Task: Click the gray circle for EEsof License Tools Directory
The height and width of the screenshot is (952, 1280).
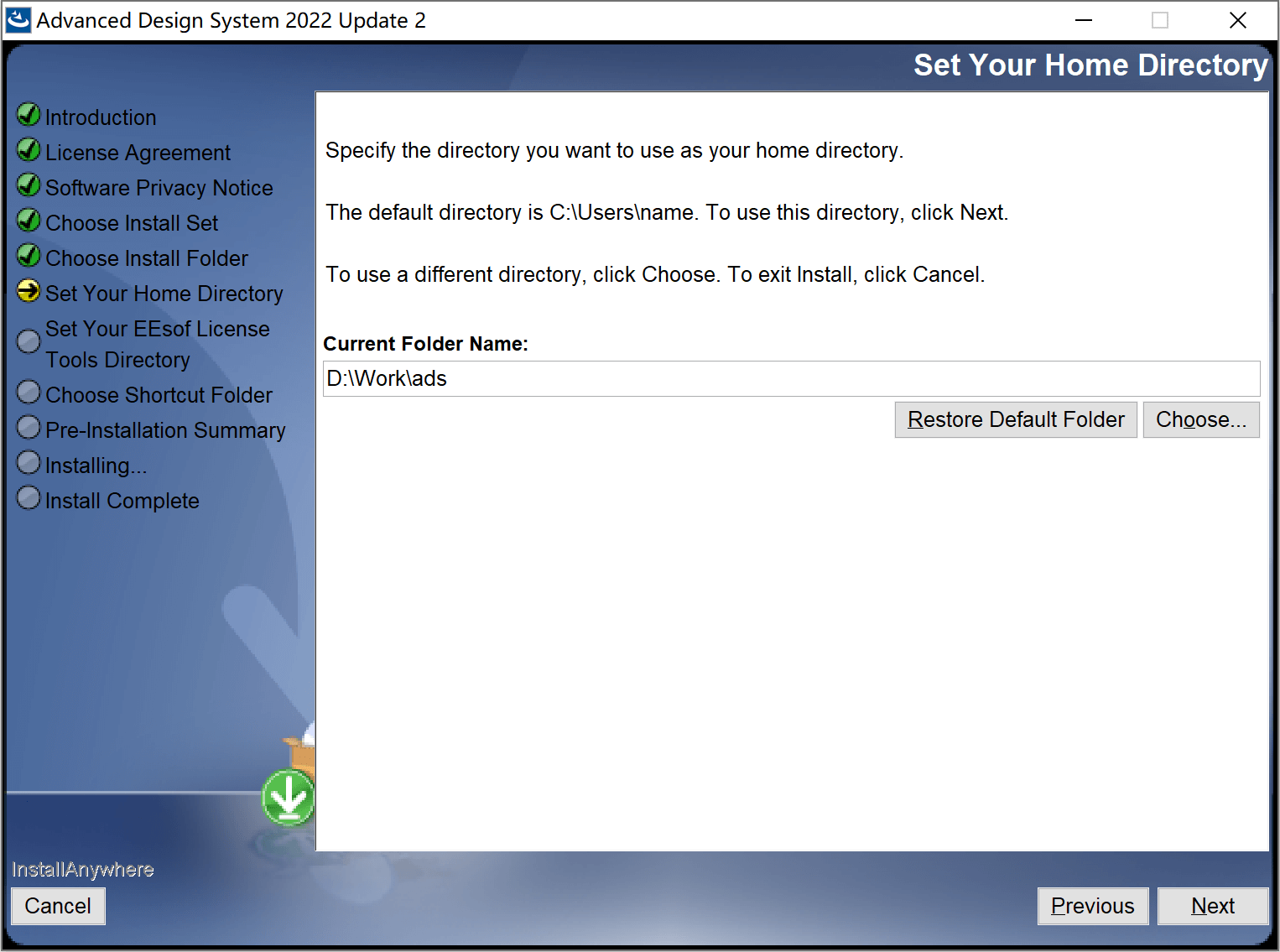Action: tap(29, 341)
